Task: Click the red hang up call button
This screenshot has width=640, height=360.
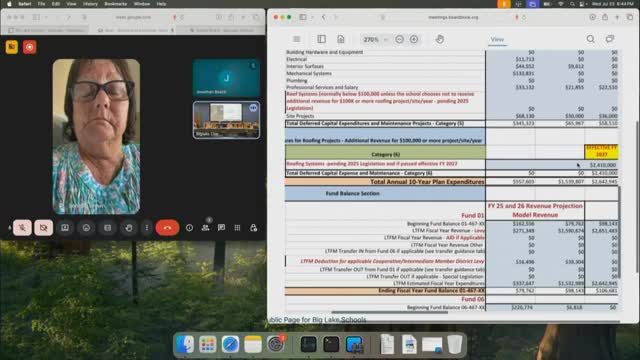Action: [x=167, y=228]
